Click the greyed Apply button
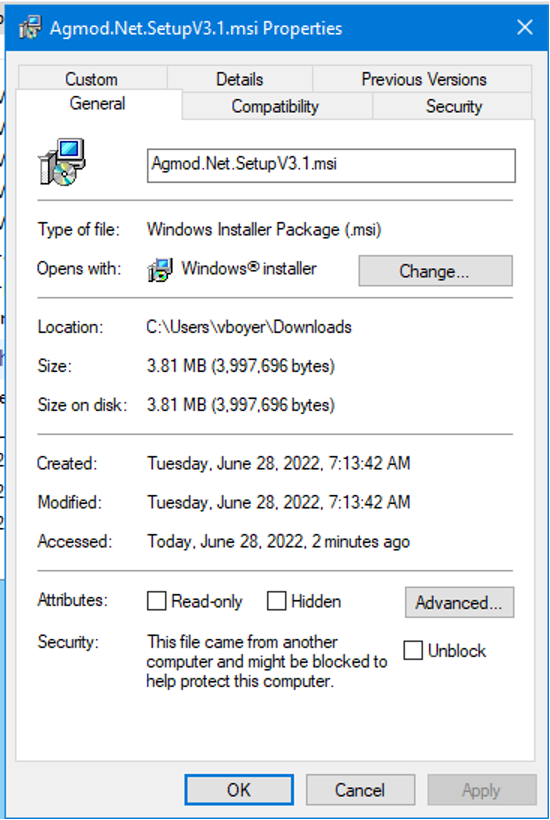Image resolution: width=550 pixels, height=820 pixels. pos(482,790)
